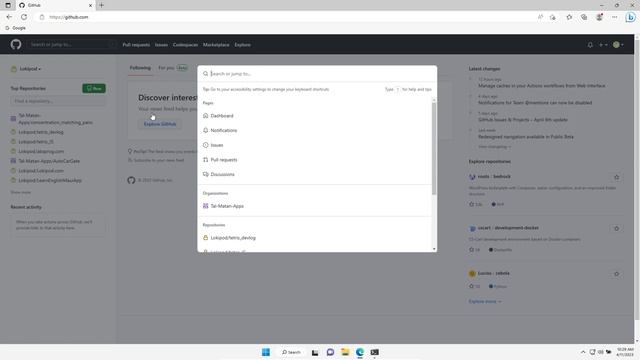This screenshot has width=640, height=360.
Task: Focus the 'Find a repository' filter field
Action: pos(58,101)
